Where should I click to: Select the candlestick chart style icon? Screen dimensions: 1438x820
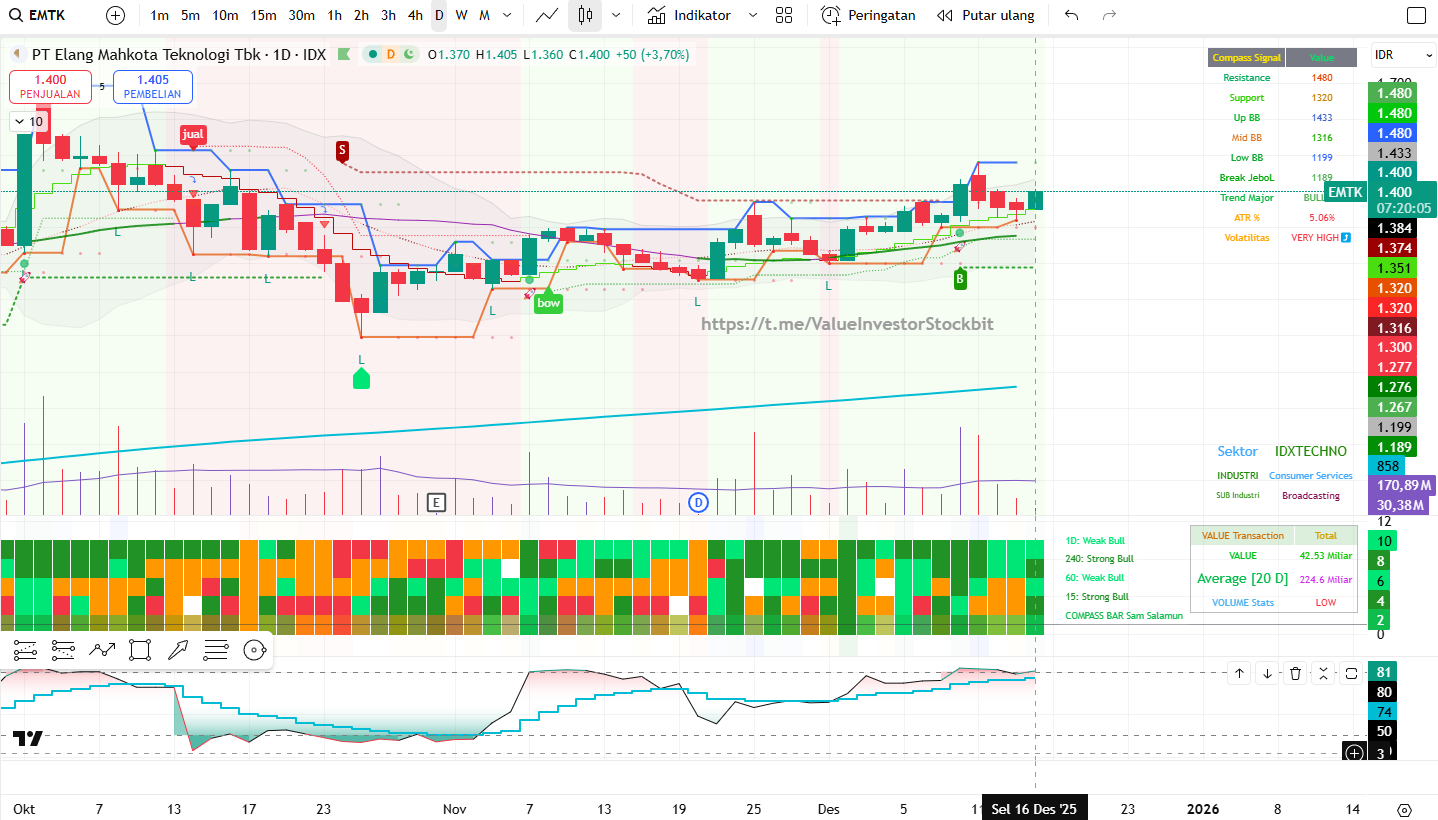585,15
